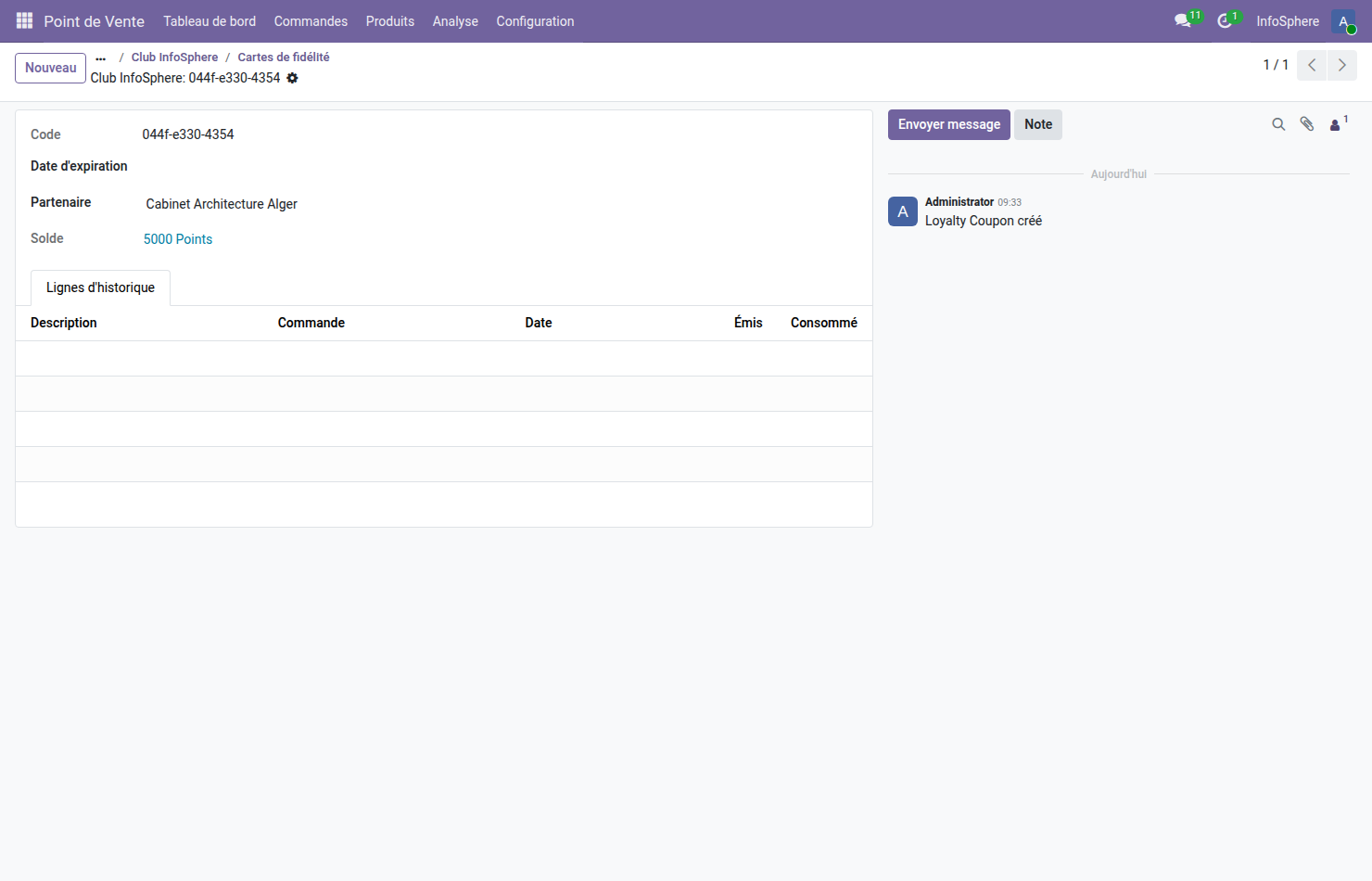Click the Envoyer message button
Screen dimensions: 1372x881
(948, 124)
